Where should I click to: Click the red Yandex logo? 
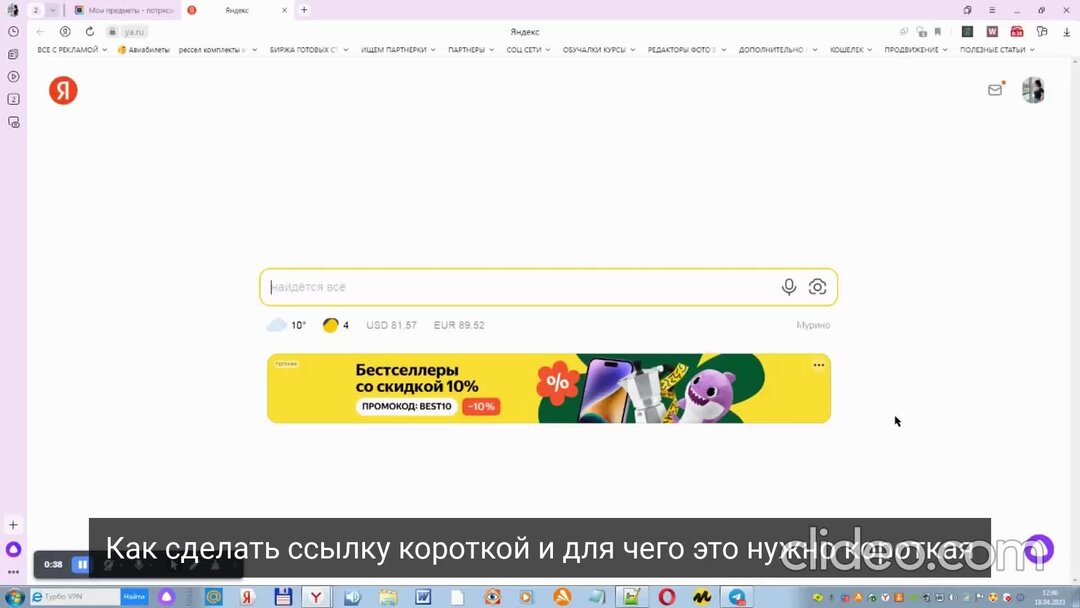pos(63,90)
